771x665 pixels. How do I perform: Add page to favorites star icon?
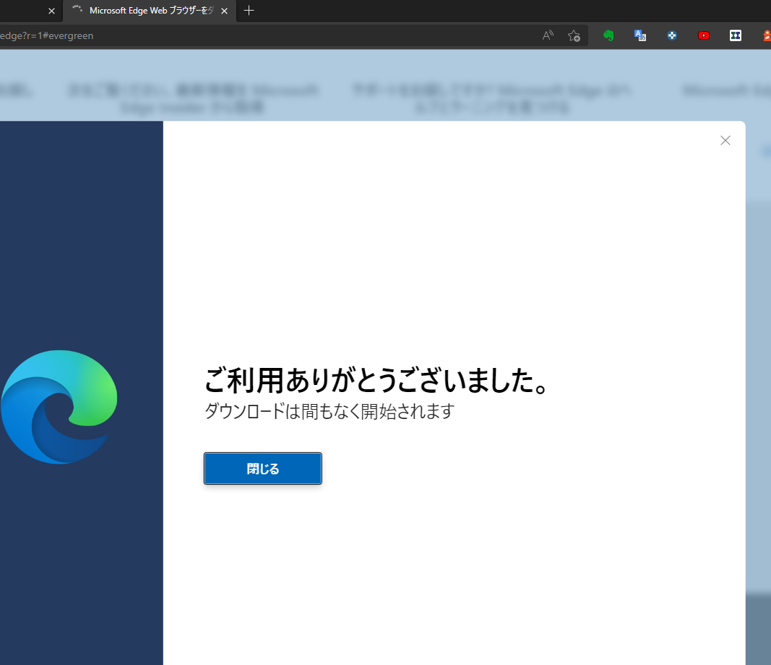(x=574, y=35)
